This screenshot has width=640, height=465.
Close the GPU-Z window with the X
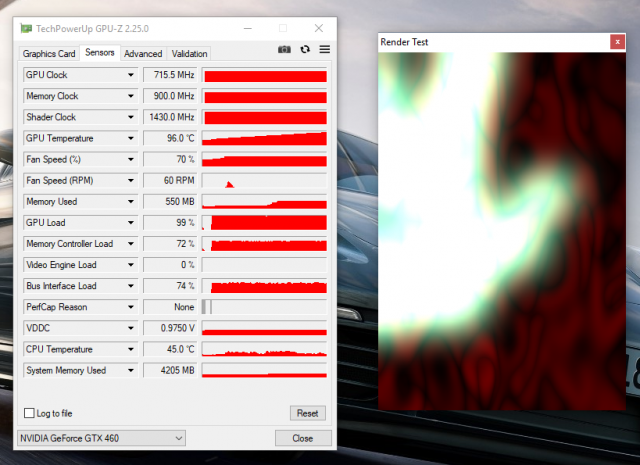[x=319, y=28]
